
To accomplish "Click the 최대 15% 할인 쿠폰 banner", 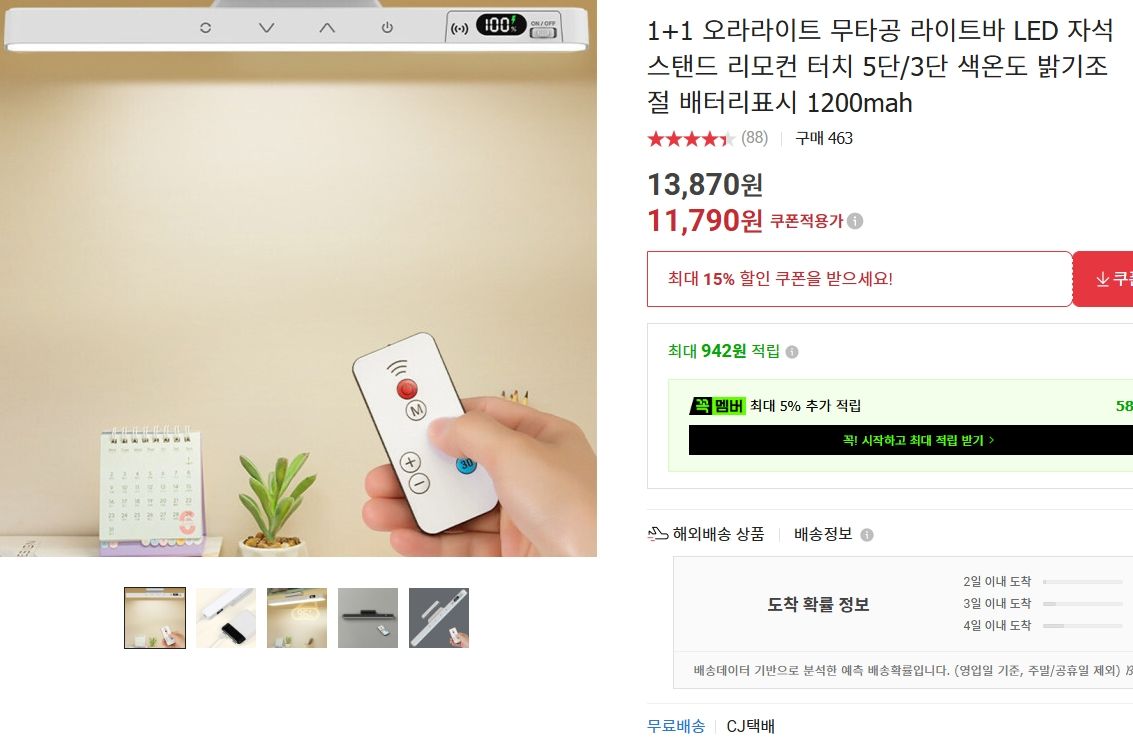I will pos(859,279).
